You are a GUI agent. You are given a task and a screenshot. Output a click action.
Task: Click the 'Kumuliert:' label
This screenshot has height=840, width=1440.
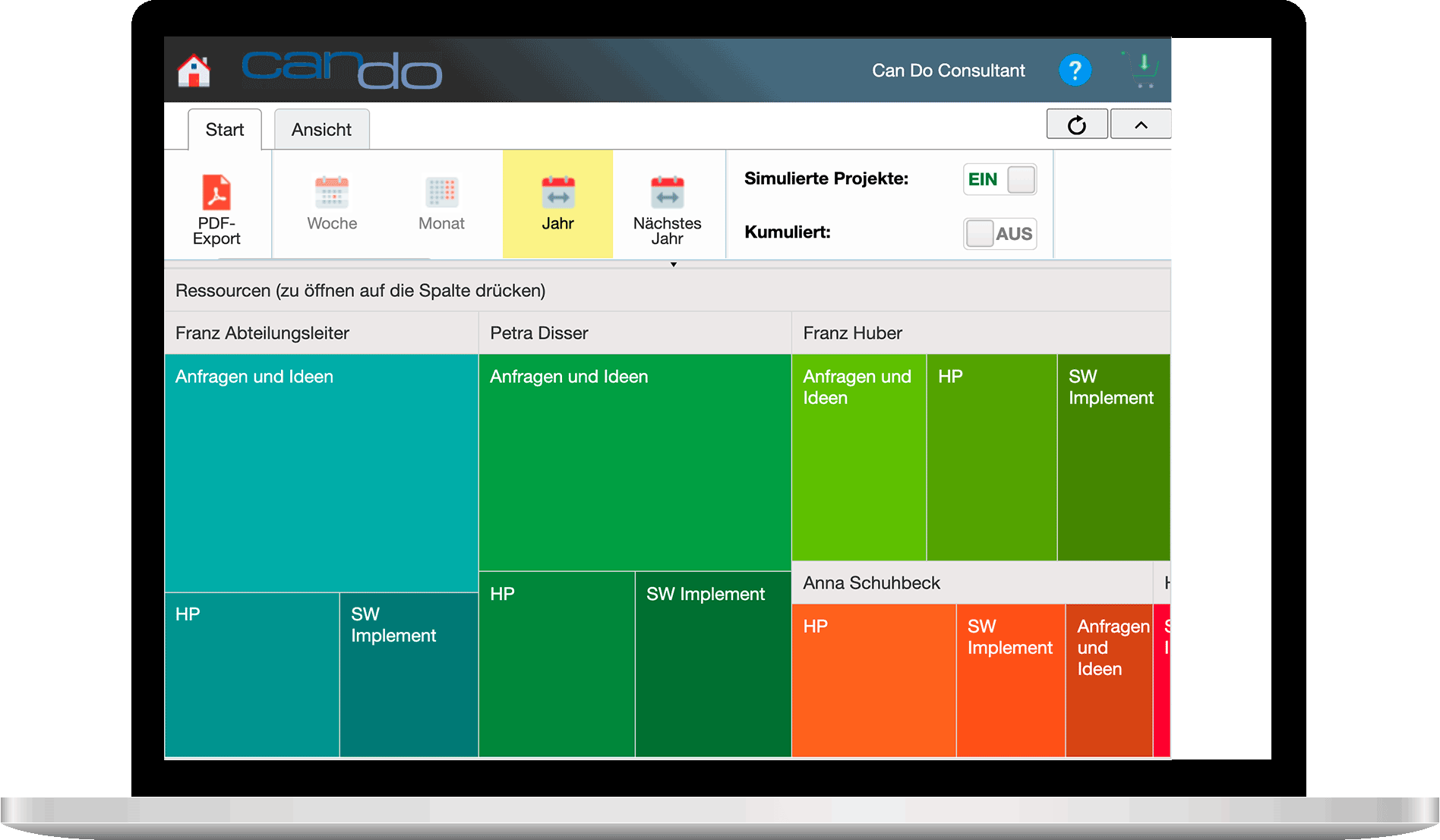788,232
